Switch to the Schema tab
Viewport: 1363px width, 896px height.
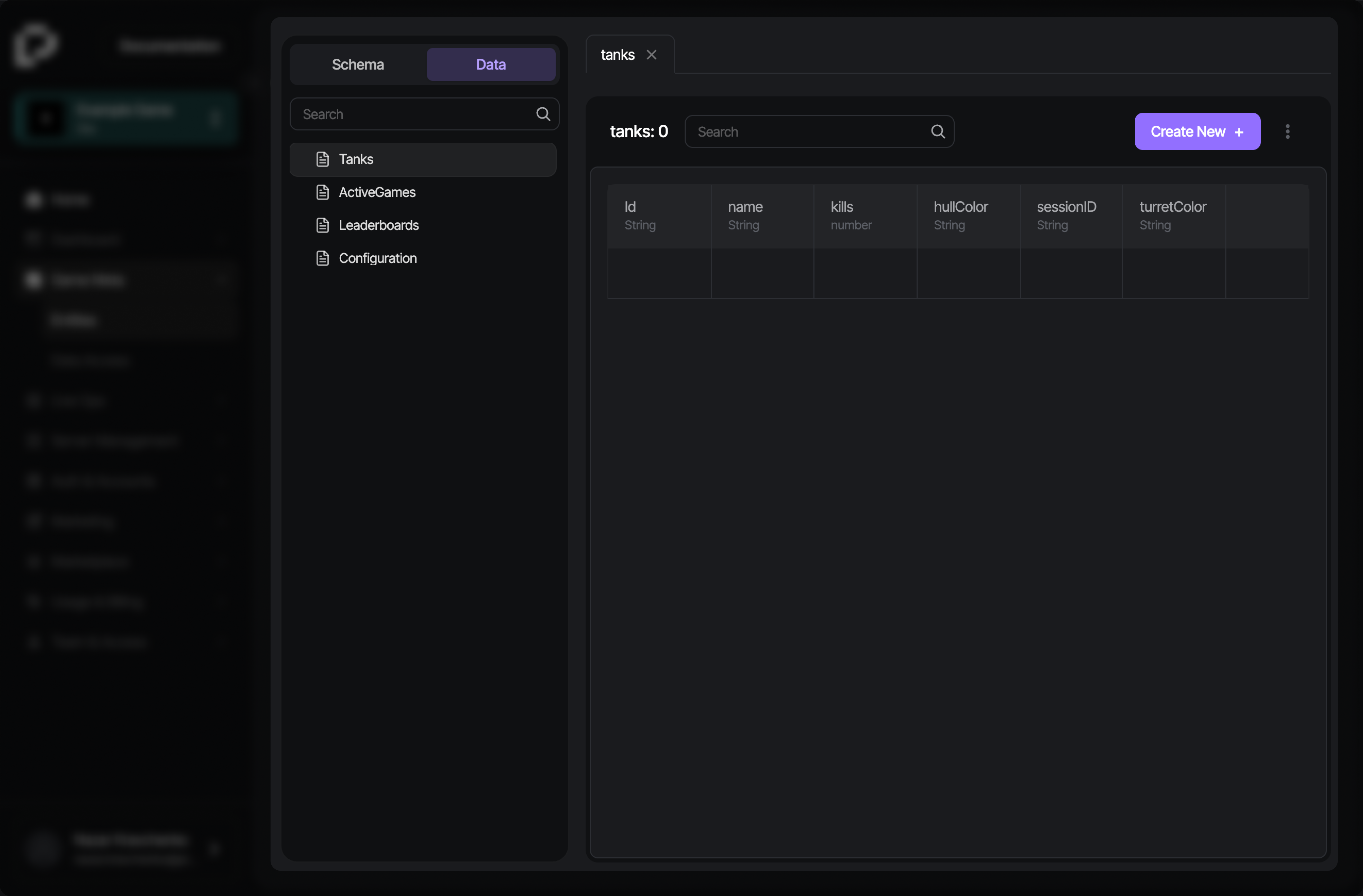coord(357,64)
